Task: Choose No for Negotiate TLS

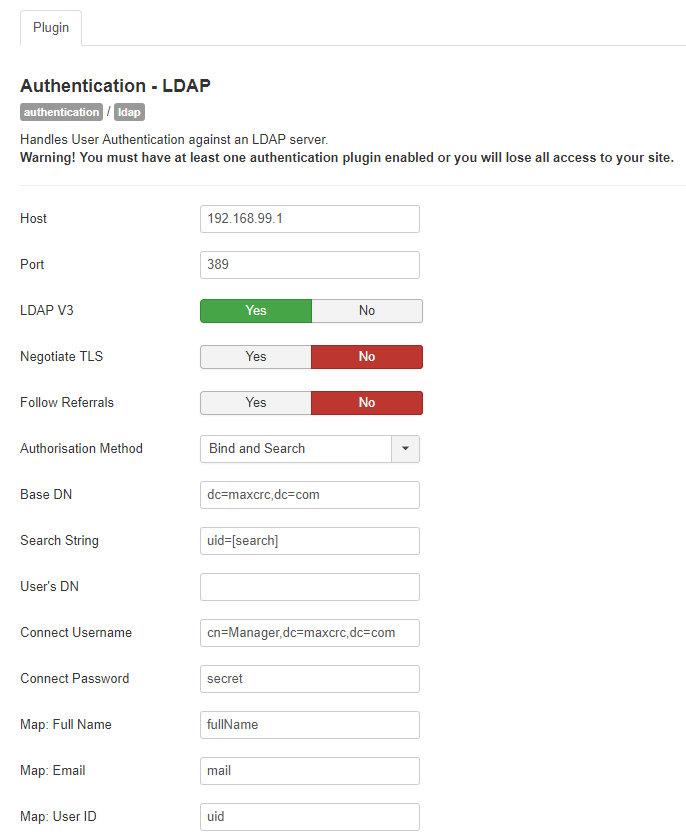Action: coord(367,357)
